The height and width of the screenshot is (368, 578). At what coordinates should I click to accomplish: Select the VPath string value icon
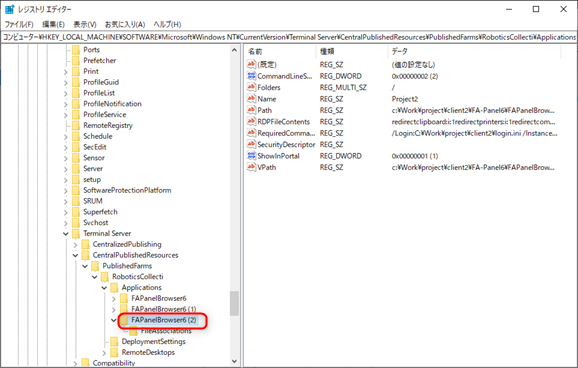pyautogui.click(x=251, y=167)
